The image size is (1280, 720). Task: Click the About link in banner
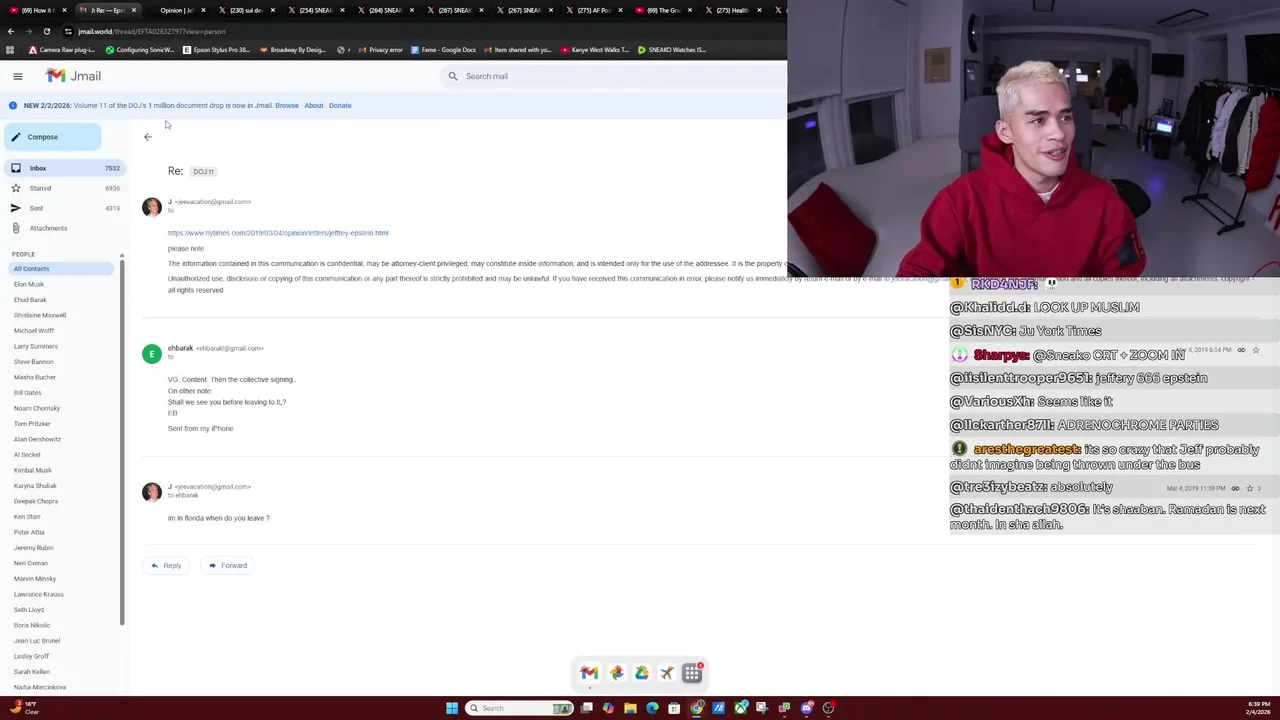(314, 106)
